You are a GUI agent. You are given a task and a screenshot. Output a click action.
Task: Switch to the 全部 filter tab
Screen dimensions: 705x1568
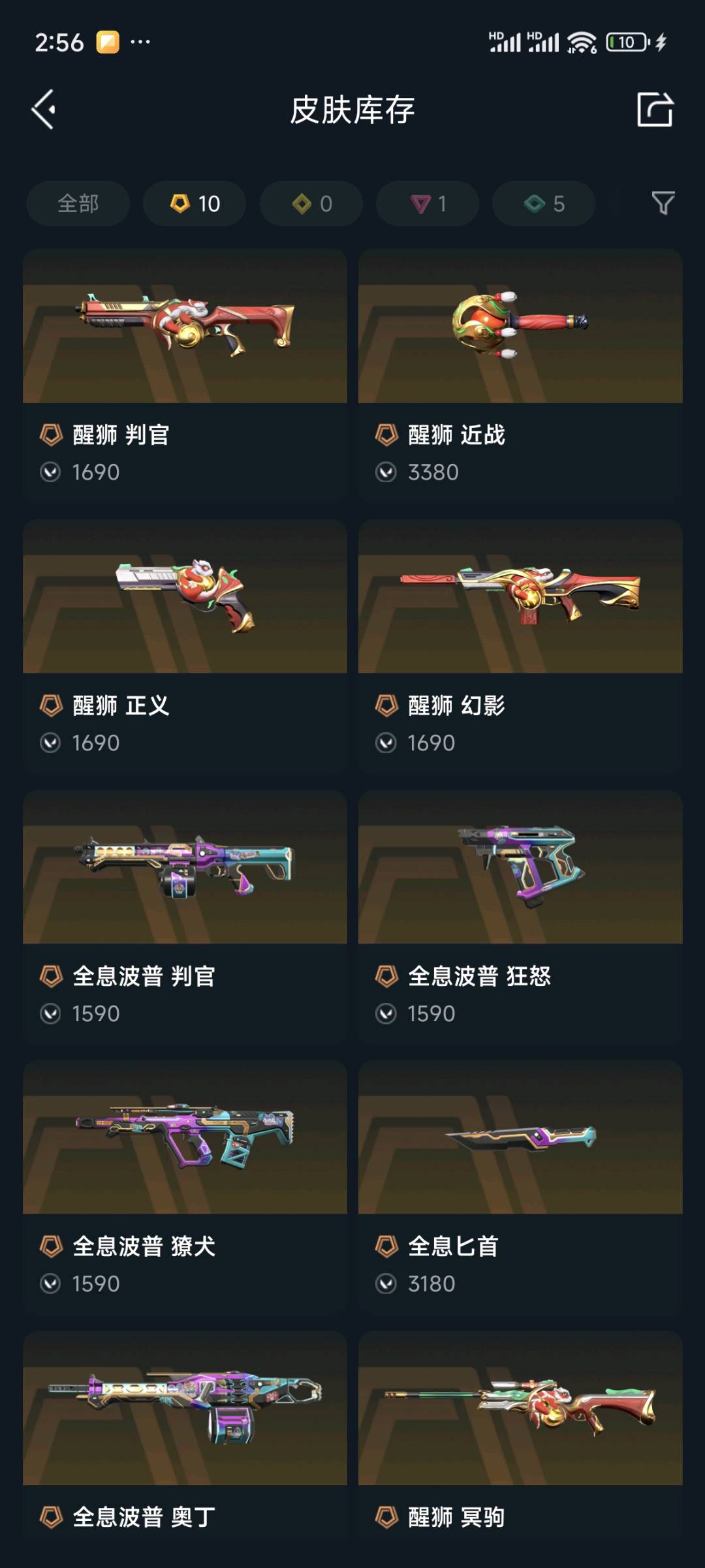click(x=78, y=204)
